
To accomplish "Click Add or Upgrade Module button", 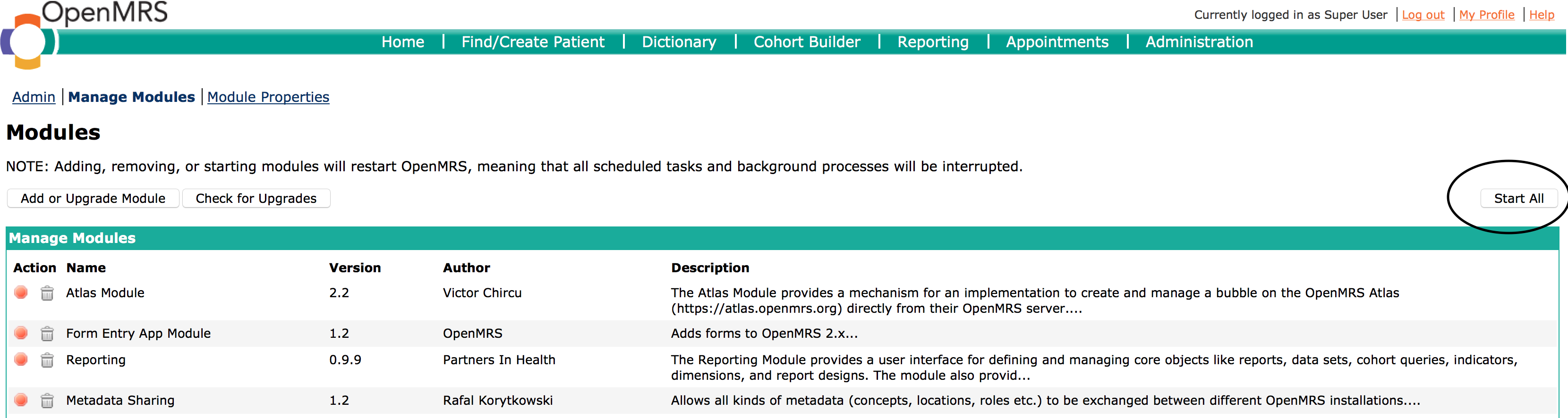I will pyautogui.click(x=93, y=198).
